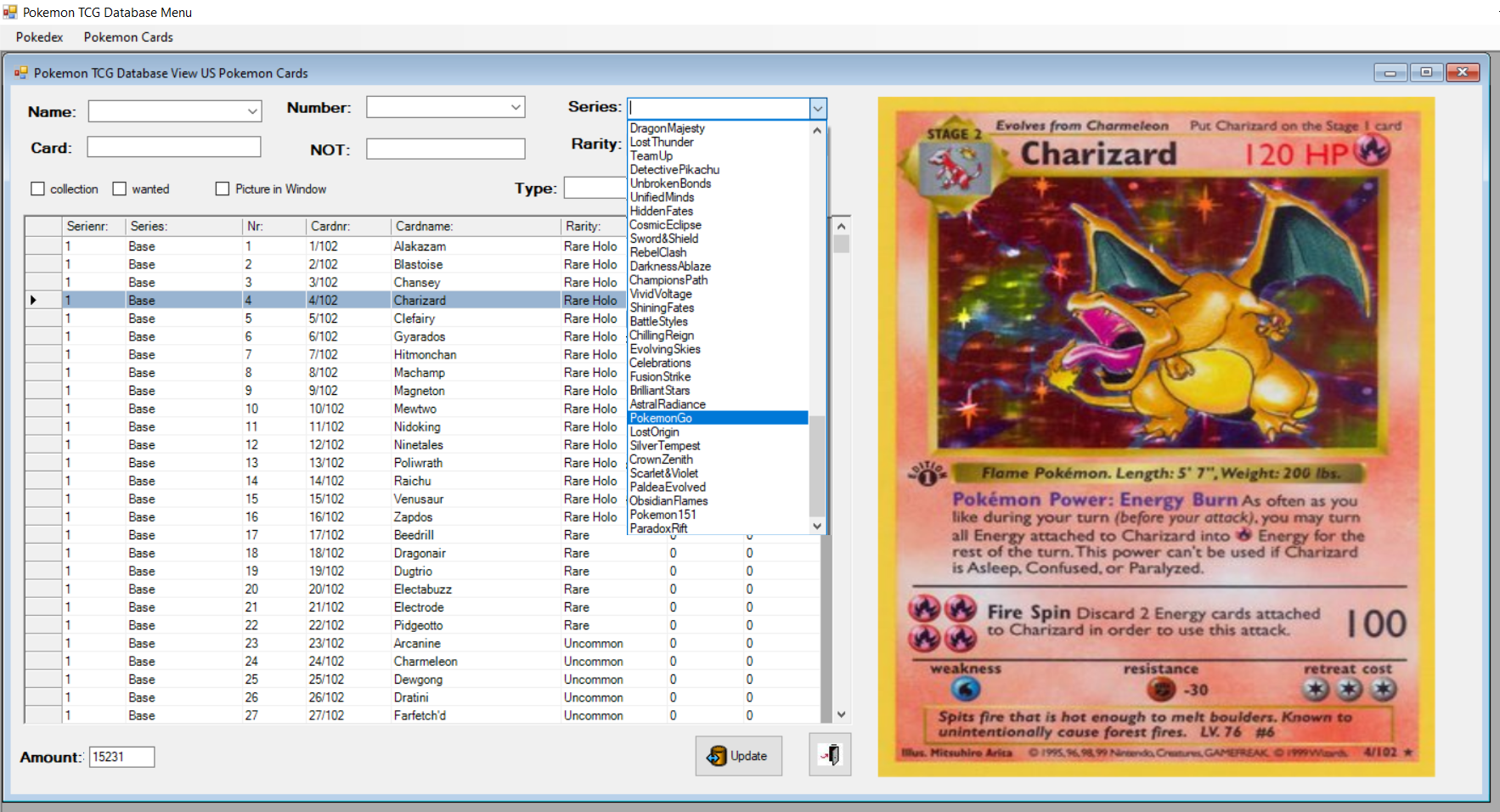Click the Update button
The height and width of the screenshot is (812, 1500).
coord(738,755)
